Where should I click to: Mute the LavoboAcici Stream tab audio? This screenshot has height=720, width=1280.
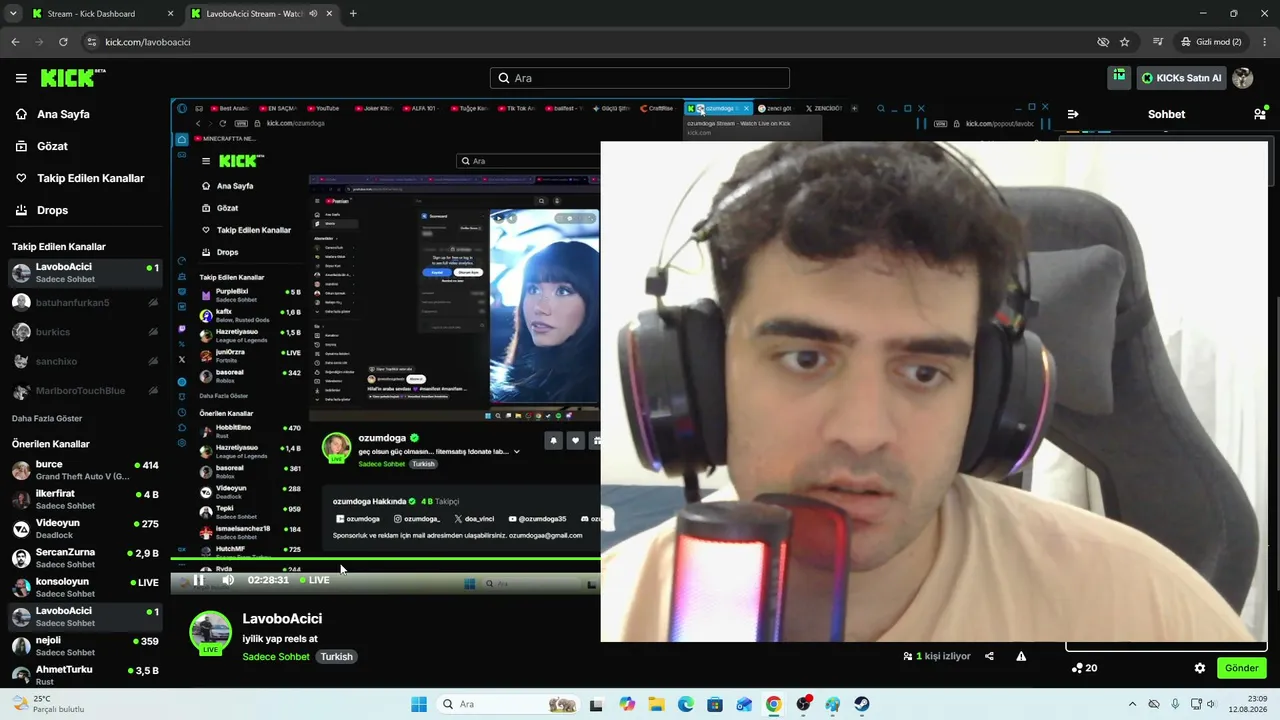[314, 14]
